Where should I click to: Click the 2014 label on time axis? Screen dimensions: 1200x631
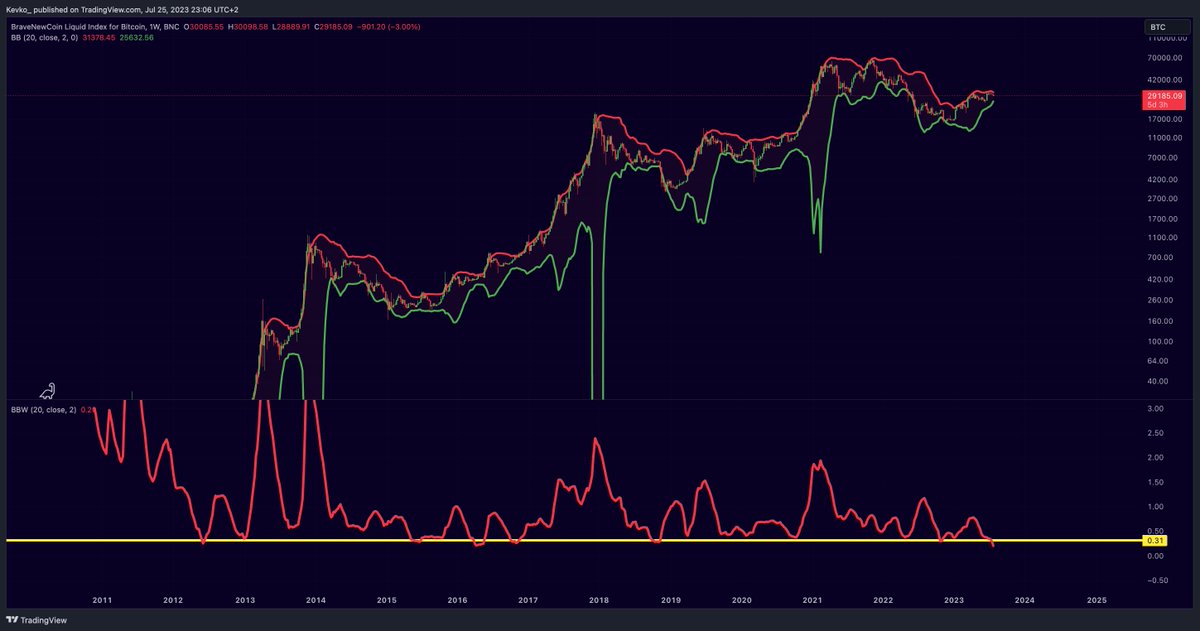tap(316, 600)
